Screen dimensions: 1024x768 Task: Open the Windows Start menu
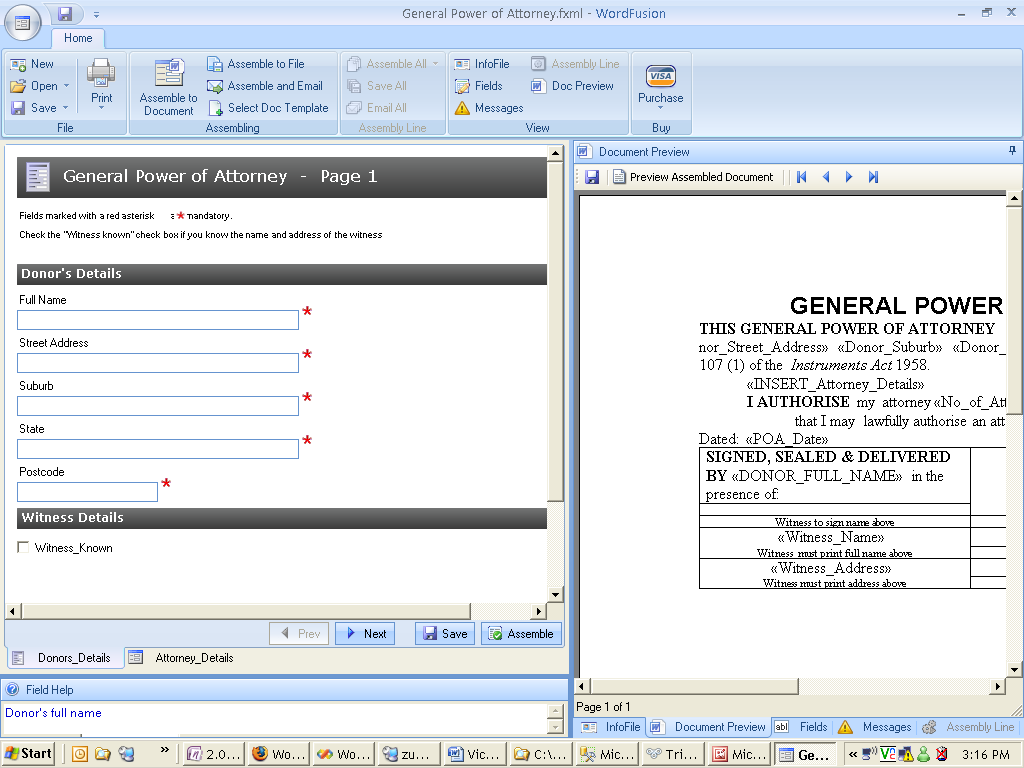coord(28,754)
